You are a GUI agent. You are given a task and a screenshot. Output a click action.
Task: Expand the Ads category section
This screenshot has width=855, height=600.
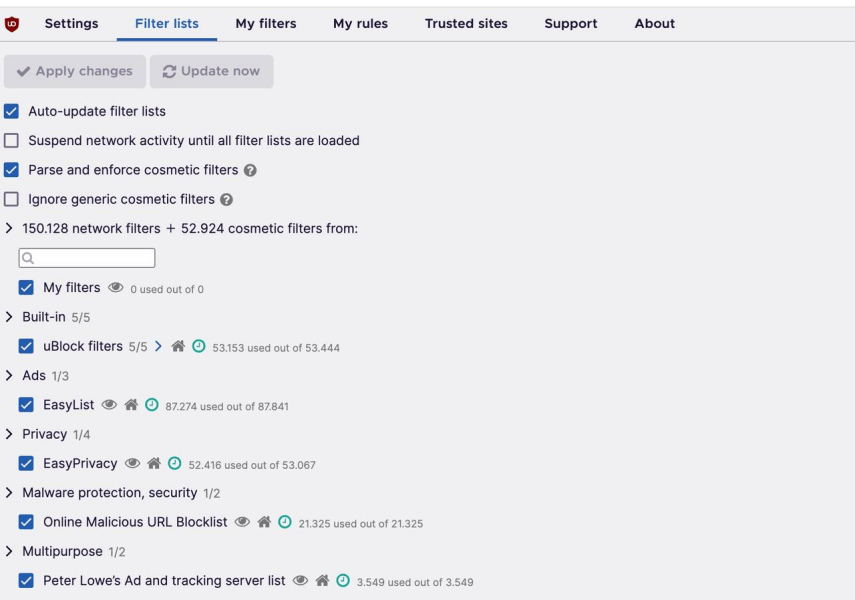(x=9, y=375)
